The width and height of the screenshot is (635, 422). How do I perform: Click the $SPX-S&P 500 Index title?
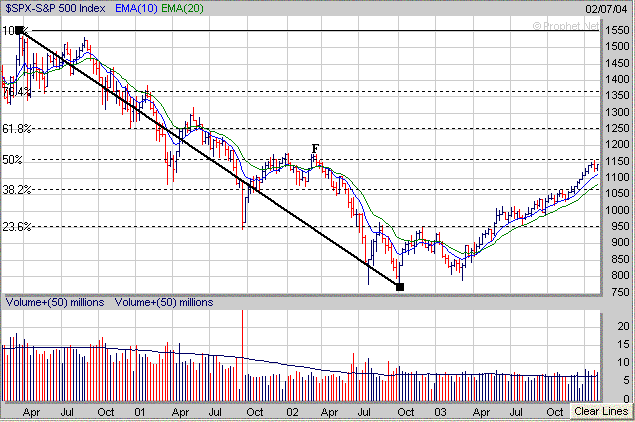click(x=55, y=9)
